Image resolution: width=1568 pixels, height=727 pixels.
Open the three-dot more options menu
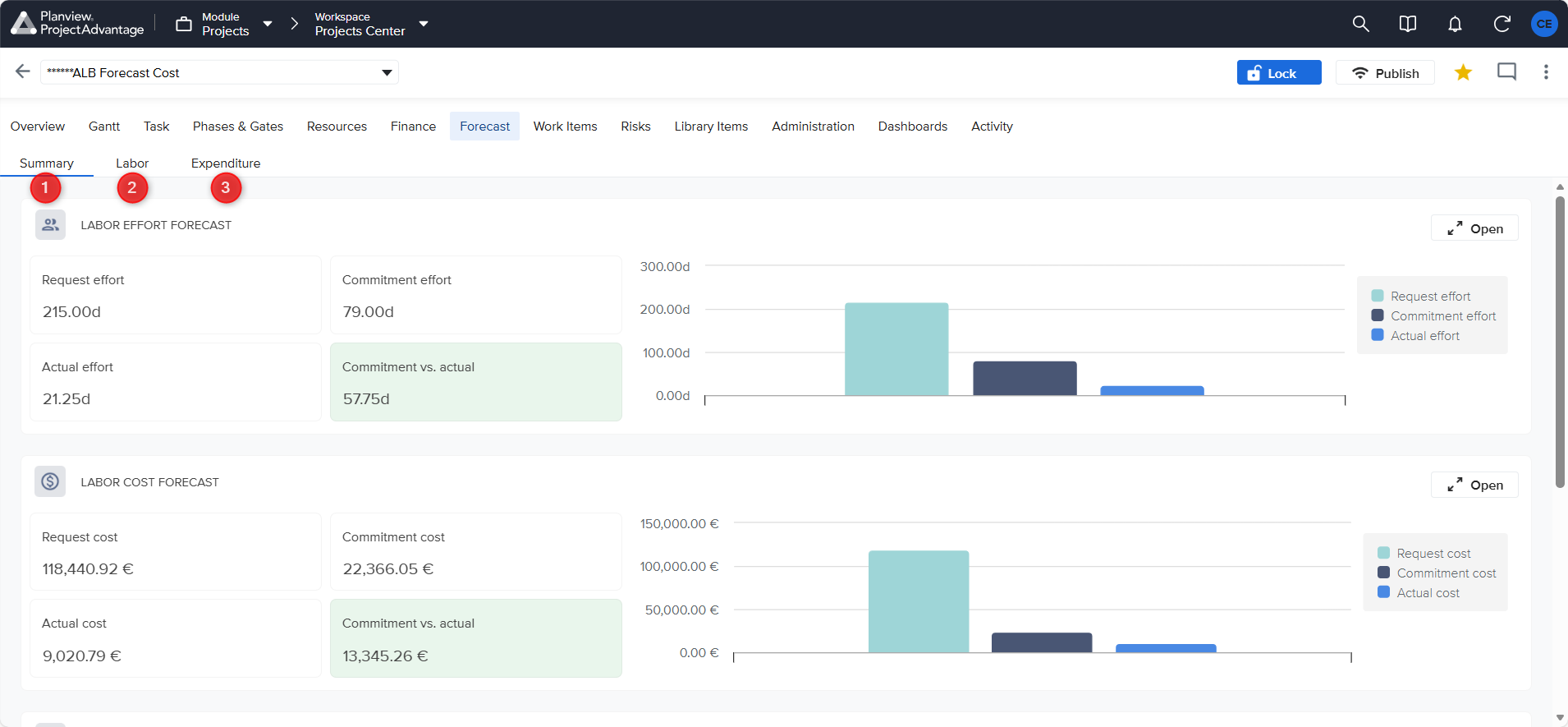1546,71
